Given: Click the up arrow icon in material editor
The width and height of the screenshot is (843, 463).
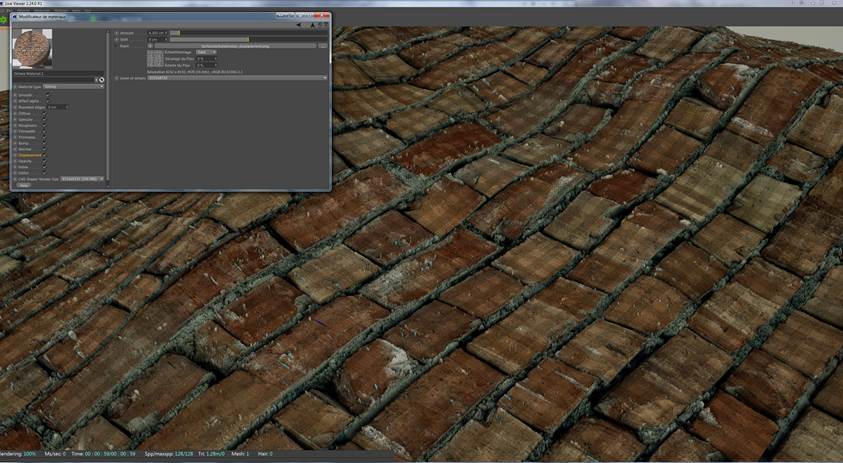Looking at the screenshot, I should (312, 25).
